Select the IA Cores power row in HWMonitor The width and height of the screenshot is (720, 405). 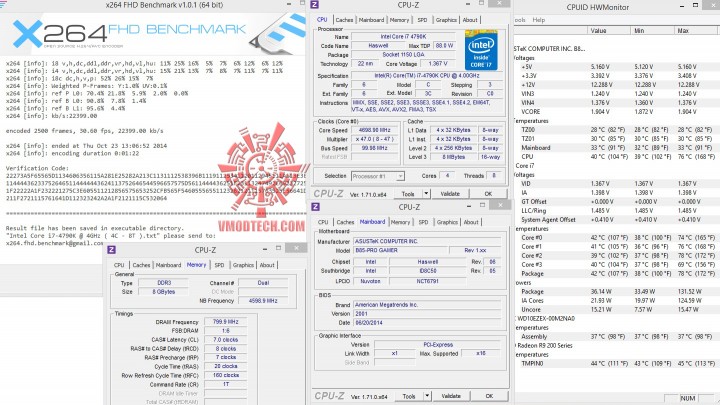617,300
